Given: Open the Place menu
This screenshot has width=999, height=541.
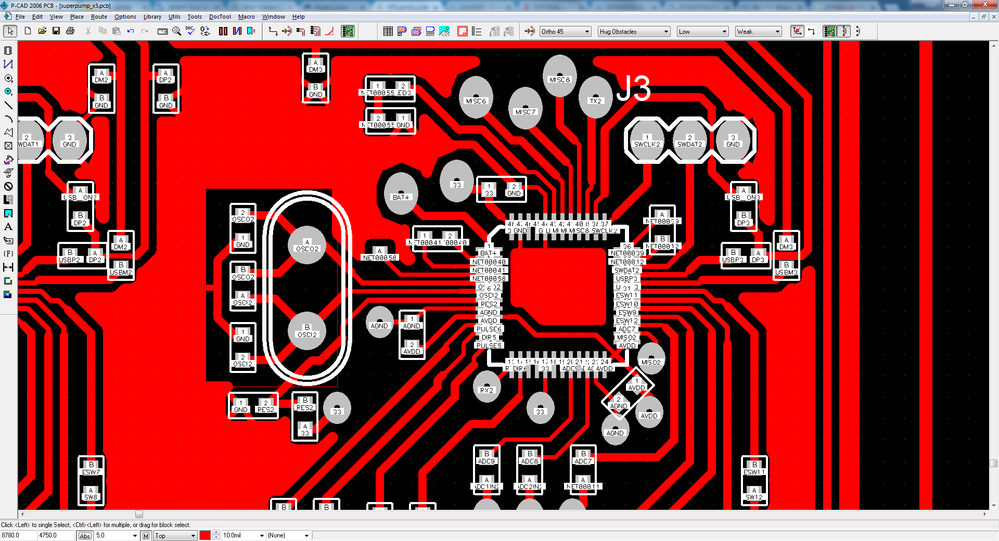Looking at the screenshot, I should [x=76, y=17].
